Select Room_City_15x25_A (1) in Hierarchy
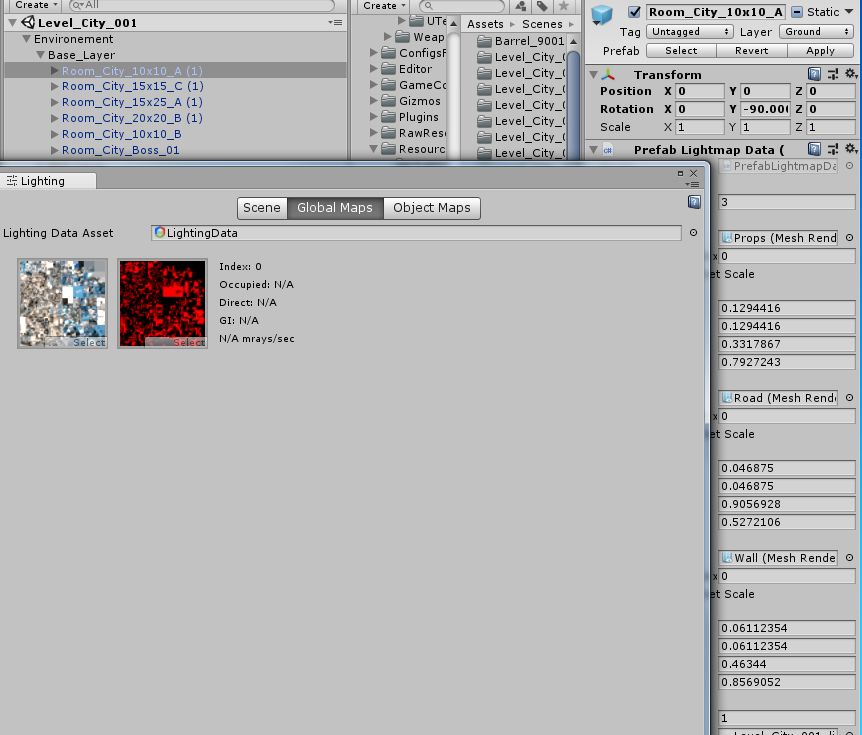862x735 pixels. pos(132,102)
